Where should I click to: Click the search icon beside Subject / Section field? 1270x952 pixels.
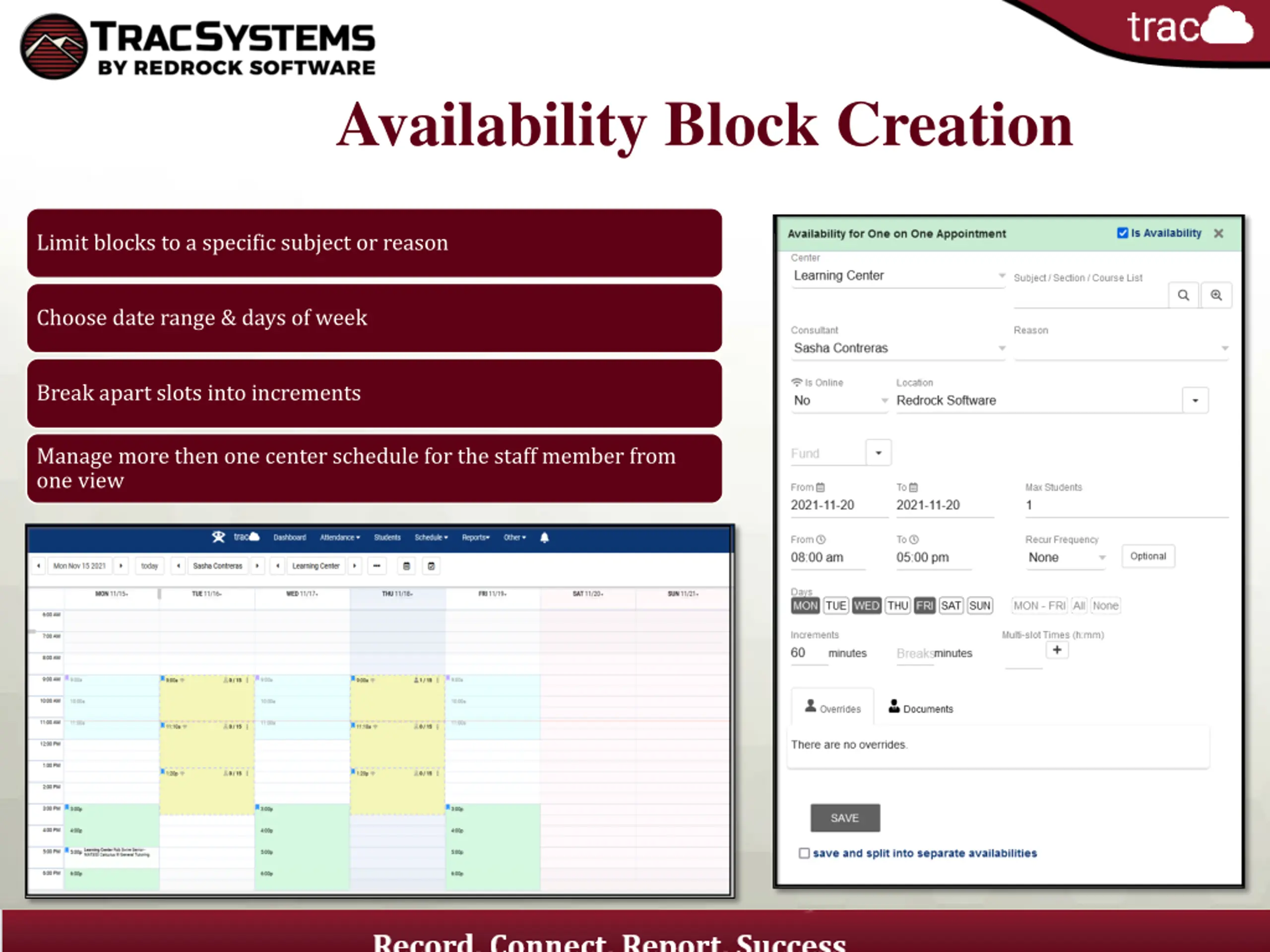(x=1183, y=295)
